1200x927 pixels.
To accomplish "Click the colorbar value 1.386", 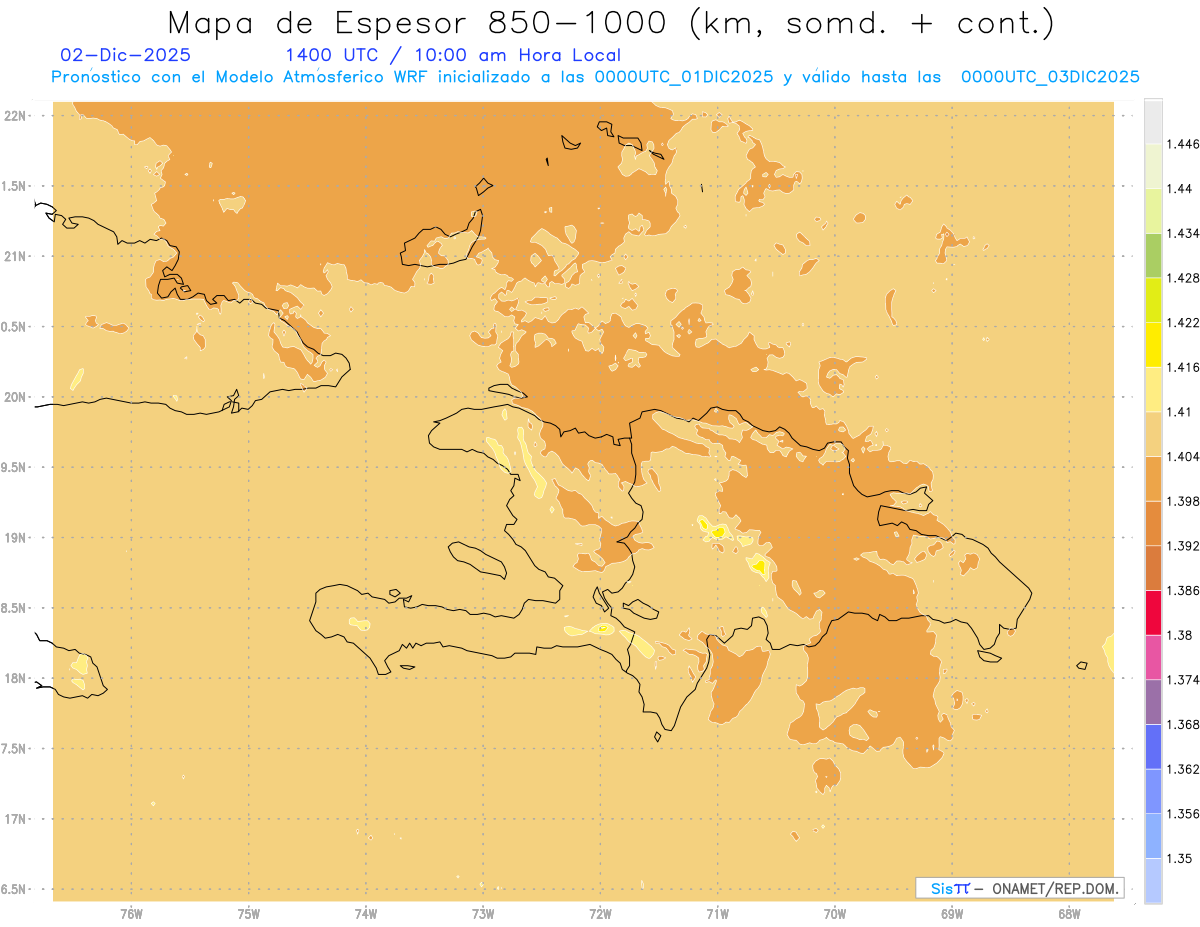I will [x=1183, y=590].
